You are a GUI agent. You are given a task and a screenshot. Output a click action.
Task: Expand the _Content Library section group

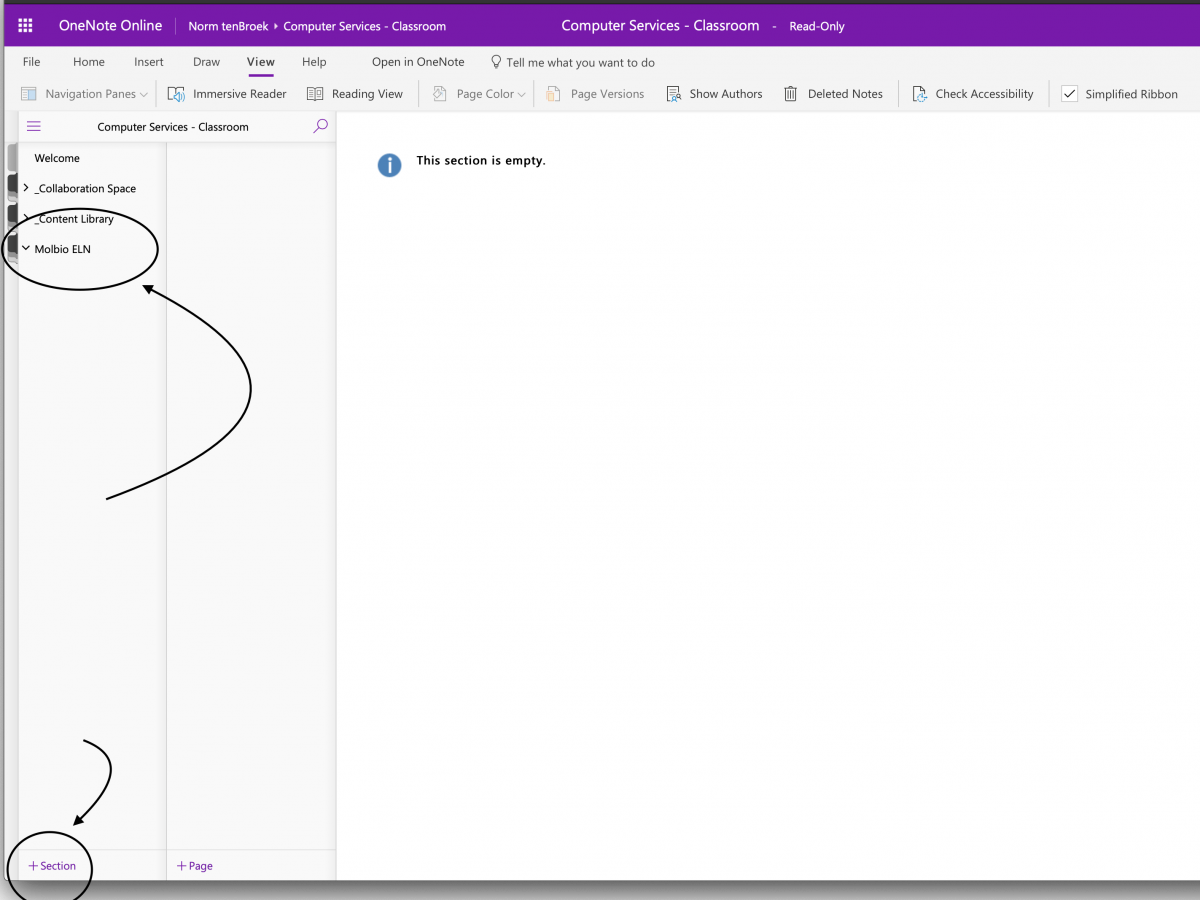pyautogui.click(x=26, y=218)
